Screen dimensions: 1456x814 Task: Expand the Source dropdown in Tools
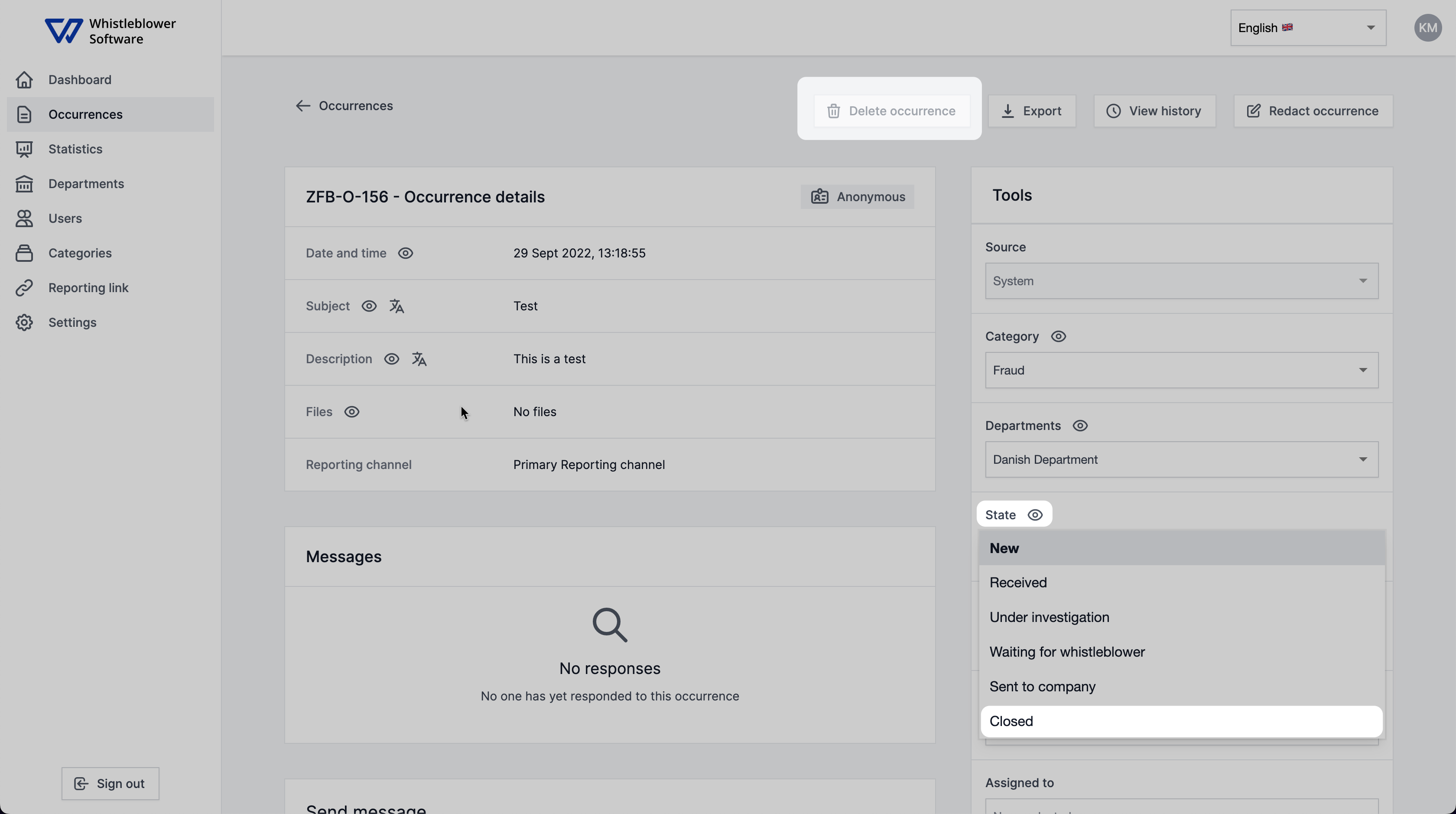coord(1181,280)
